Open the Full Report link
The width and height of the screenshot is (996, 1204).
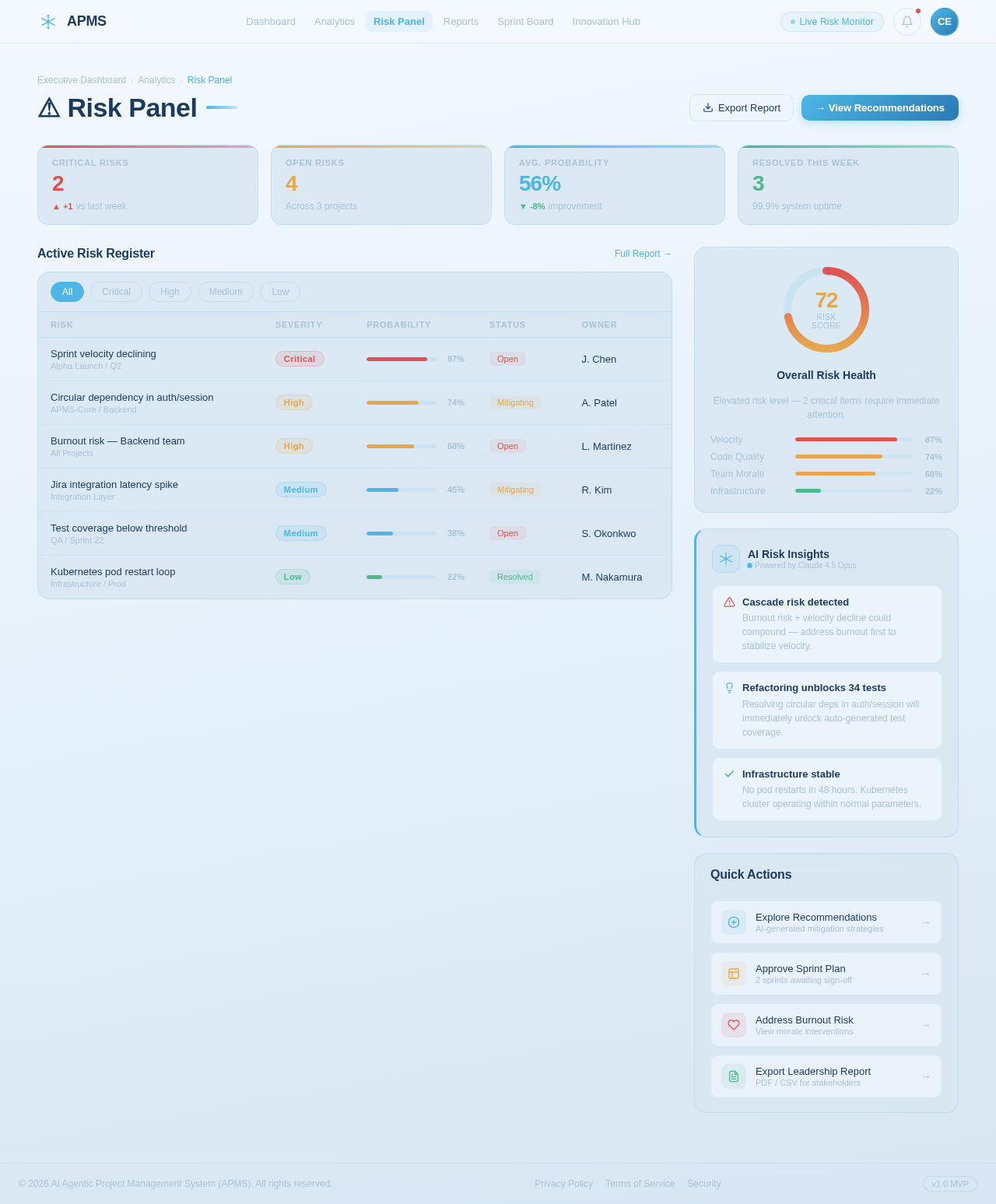tap(643, 254)
